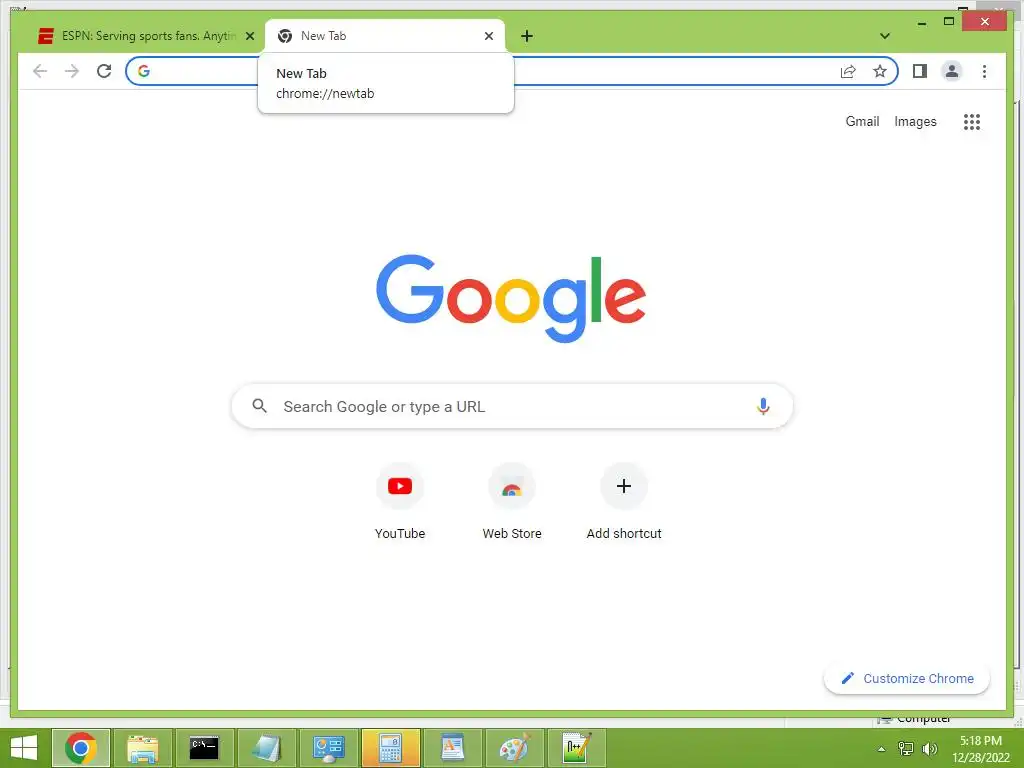The width and height of the screenshot is (1024, 768).
Task: Open the Gmail link
Action: pyautogui.click(x=862, y=121)
